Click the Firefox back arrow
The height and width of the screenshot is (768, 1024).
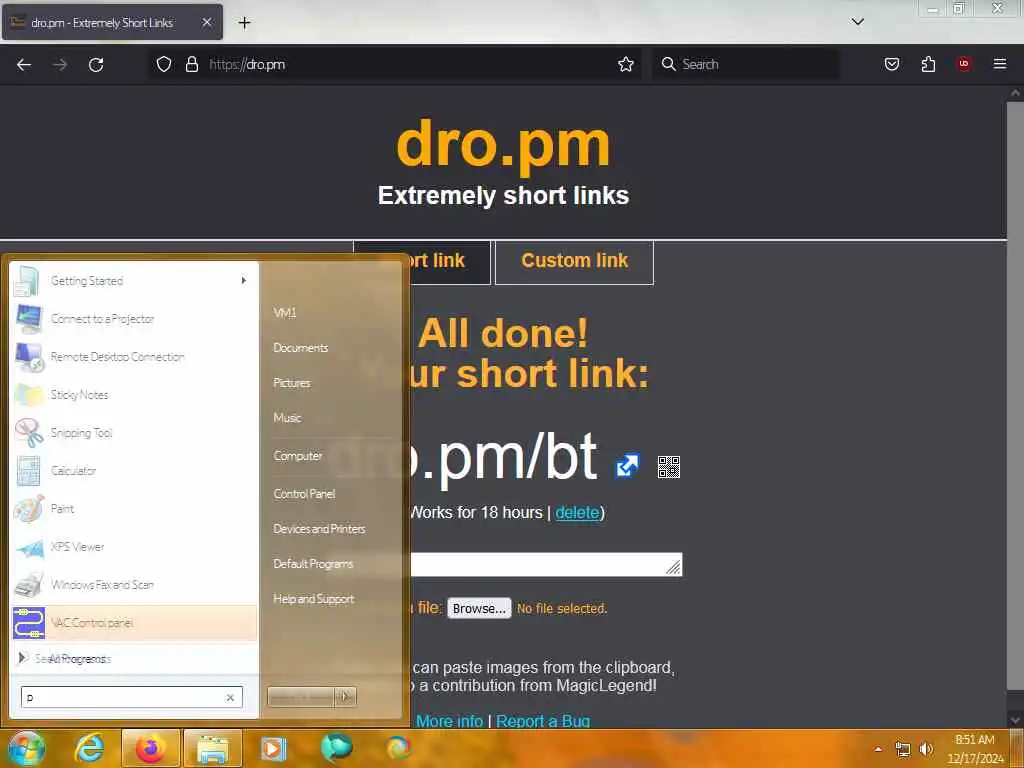tap(24, 64)
